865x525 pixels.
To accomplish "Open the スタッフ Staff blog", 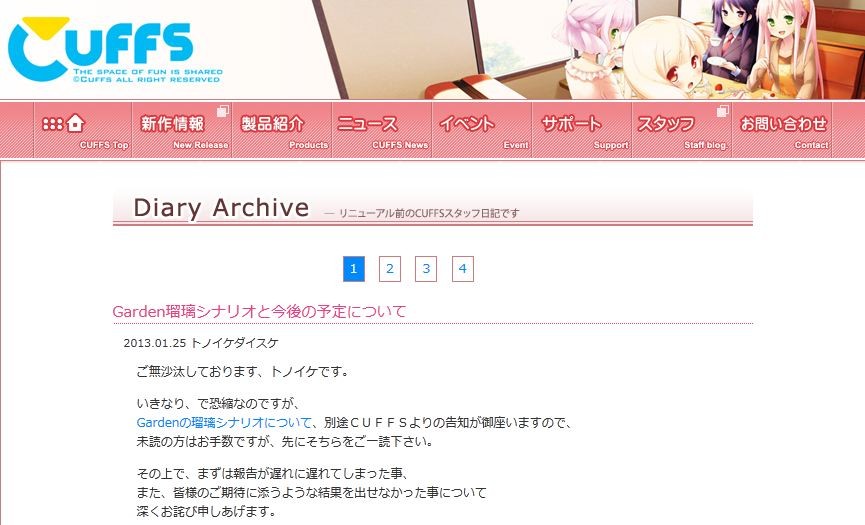I will coord(681,131).
